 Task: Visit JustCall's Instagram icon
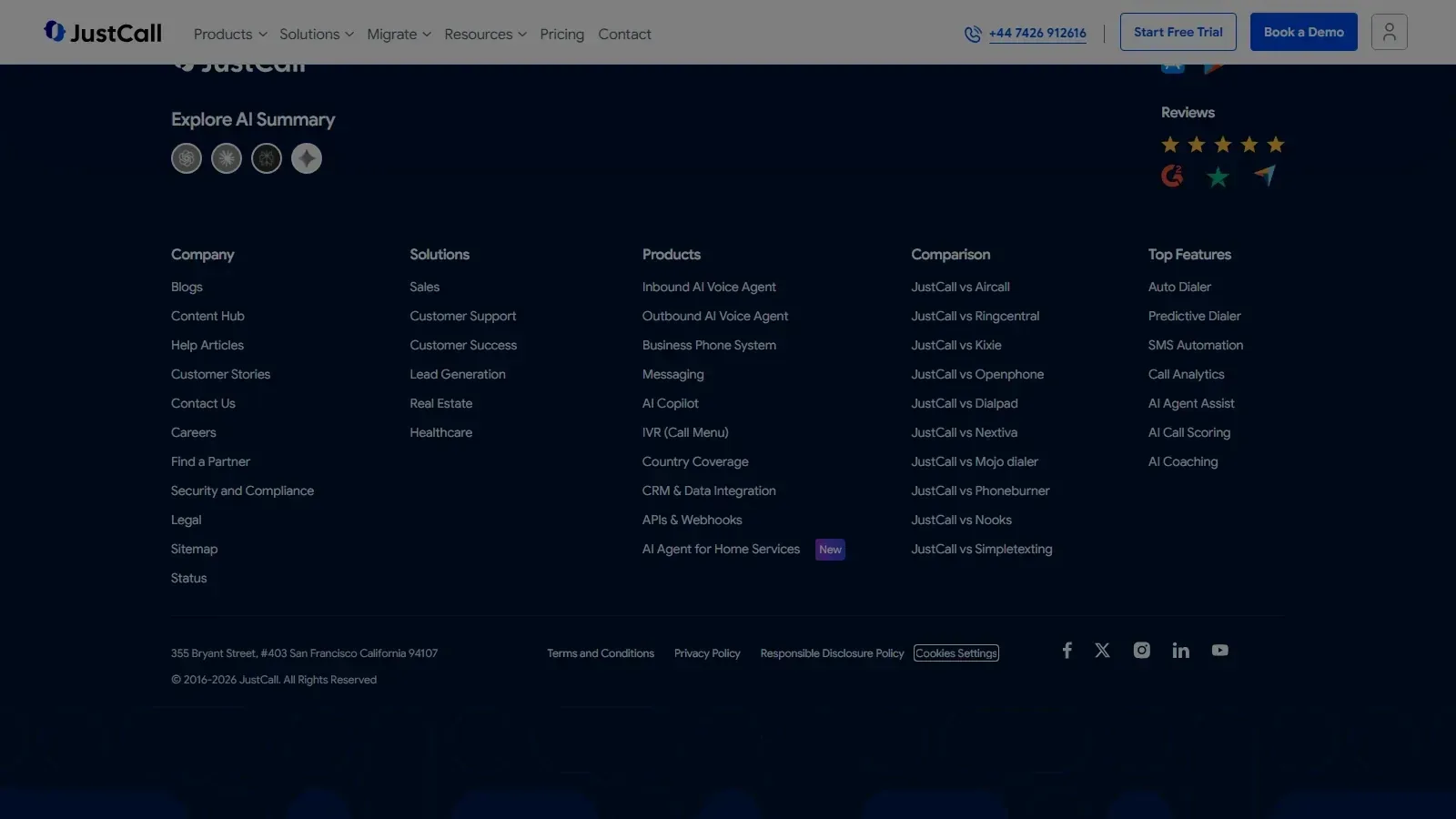[x=1141, y=650]
